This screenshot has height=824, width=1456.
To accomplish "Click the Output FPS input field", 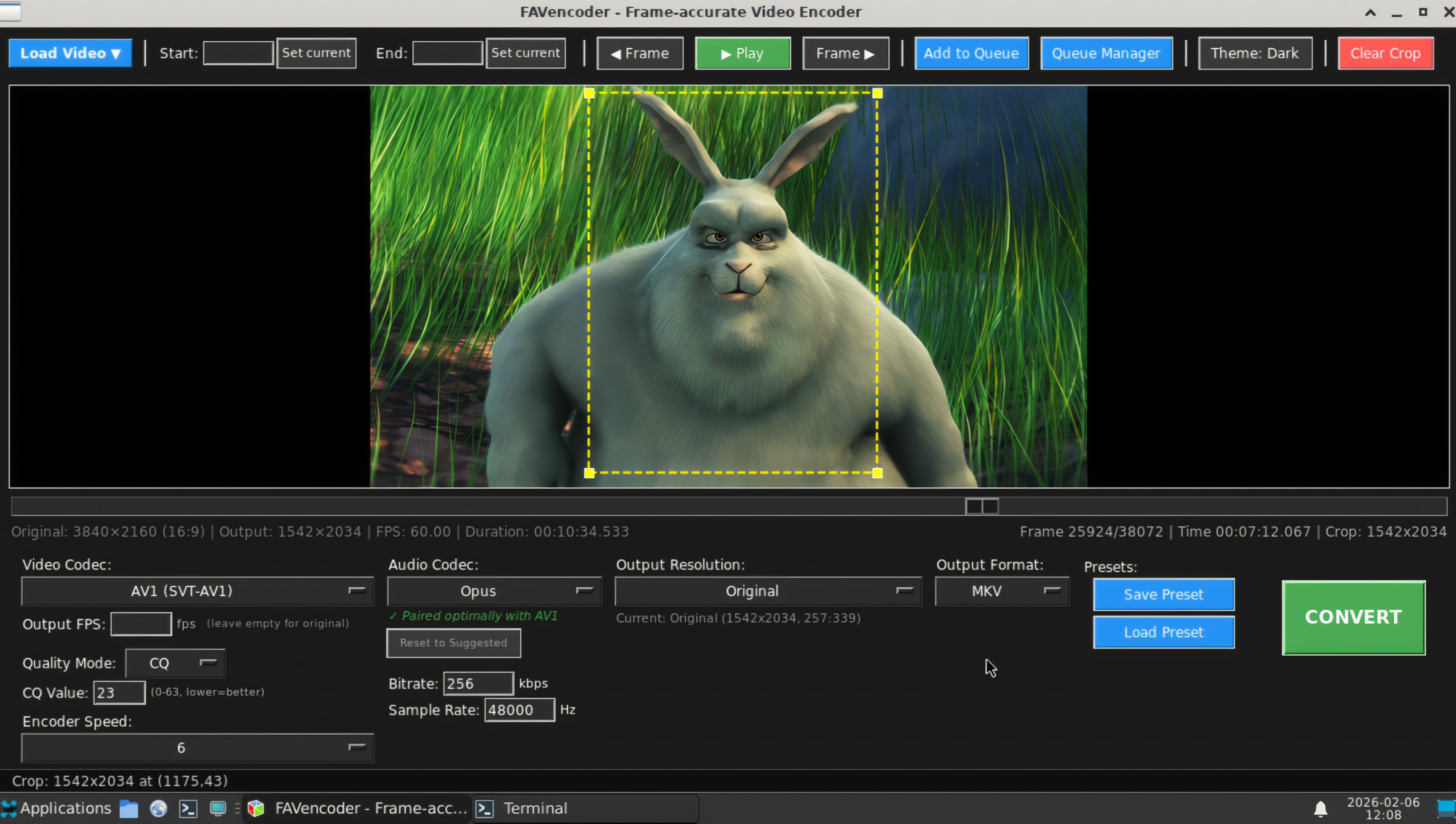I will point(141,624).
